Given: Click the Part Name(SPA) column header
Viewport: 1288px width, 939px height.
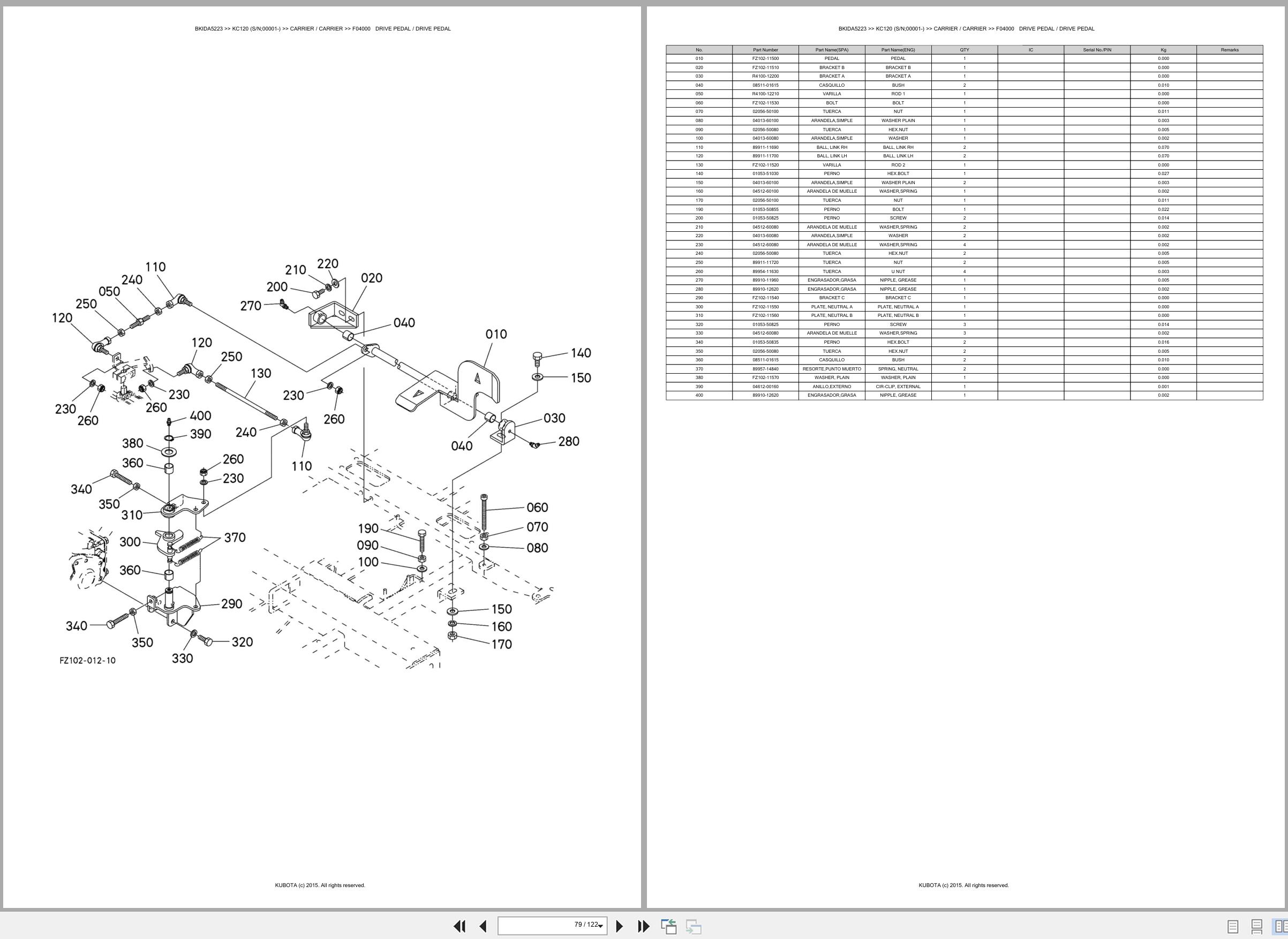Looking at the screenshot, I should click(x=831, y=50).
